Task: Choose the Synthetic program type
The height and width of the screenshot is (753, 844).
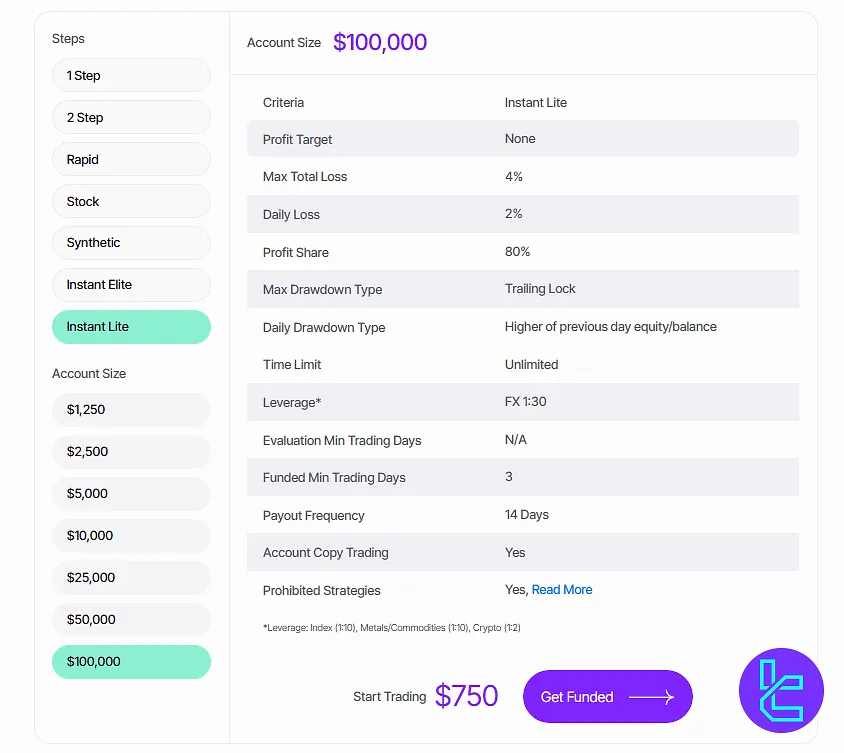Action: point(131,243)
